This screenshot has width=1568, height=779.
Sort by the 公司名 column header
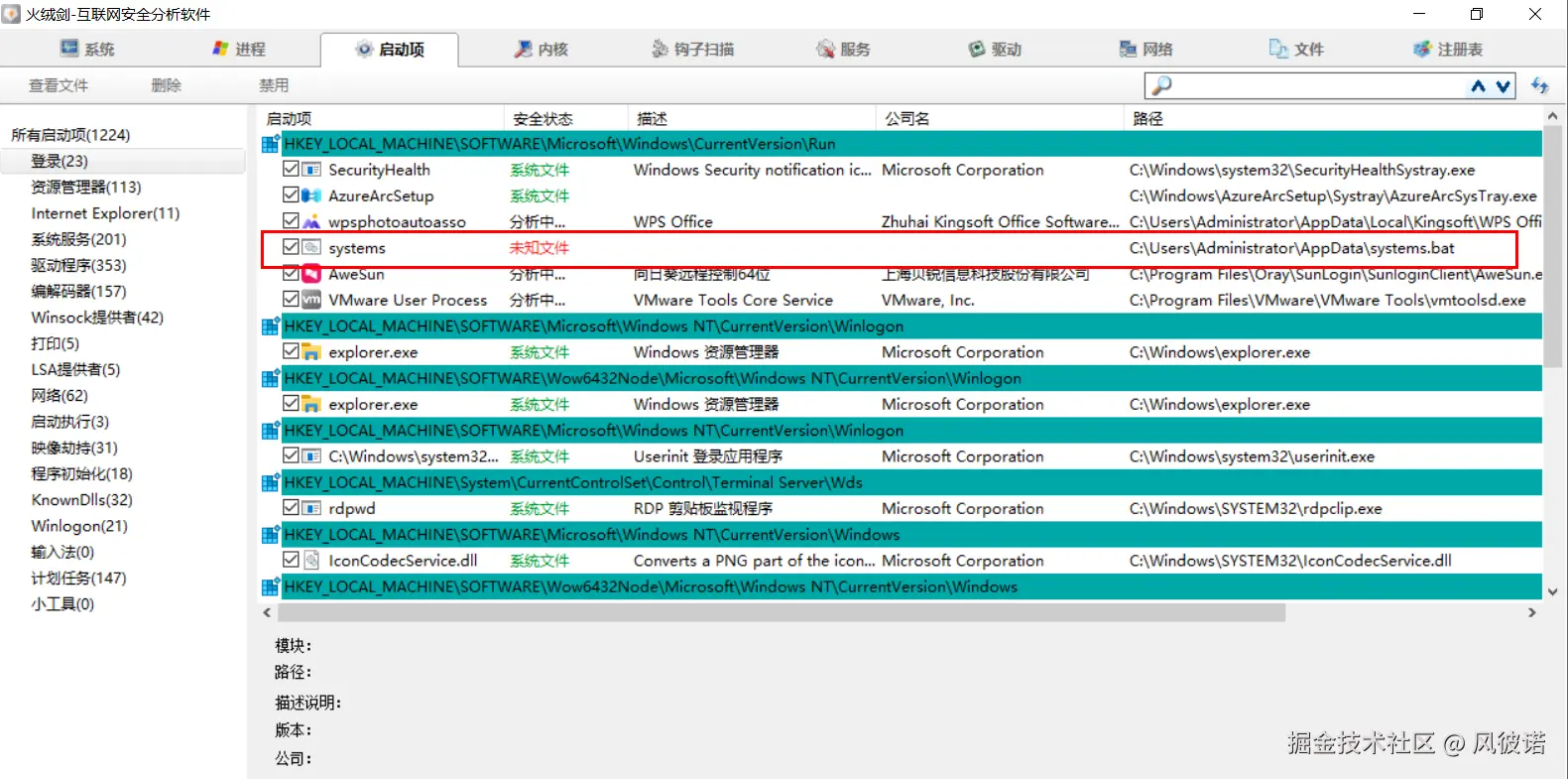click(906, 118)
